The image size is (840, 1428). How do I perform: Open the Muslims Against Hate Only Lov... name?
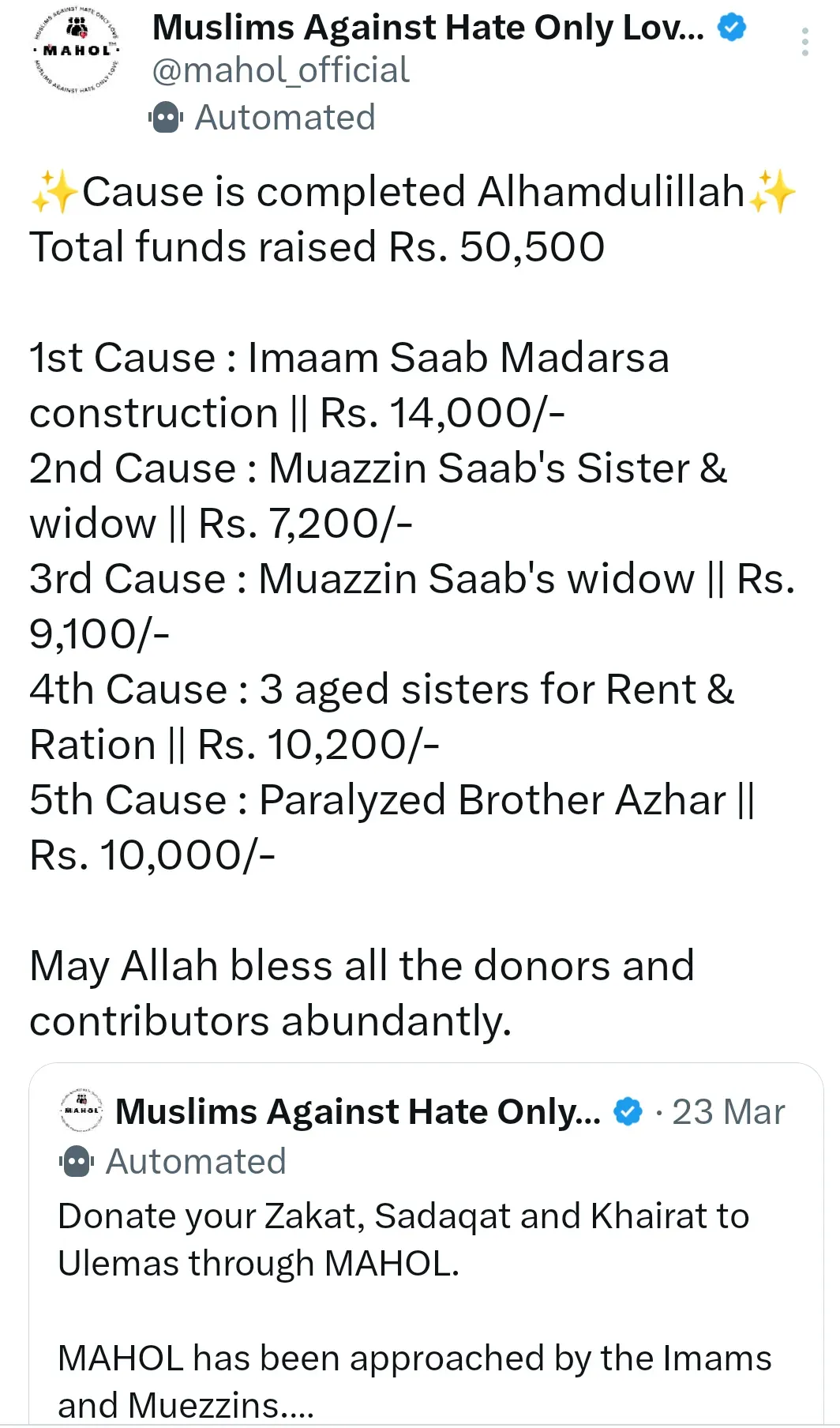[x=428, y=28]
